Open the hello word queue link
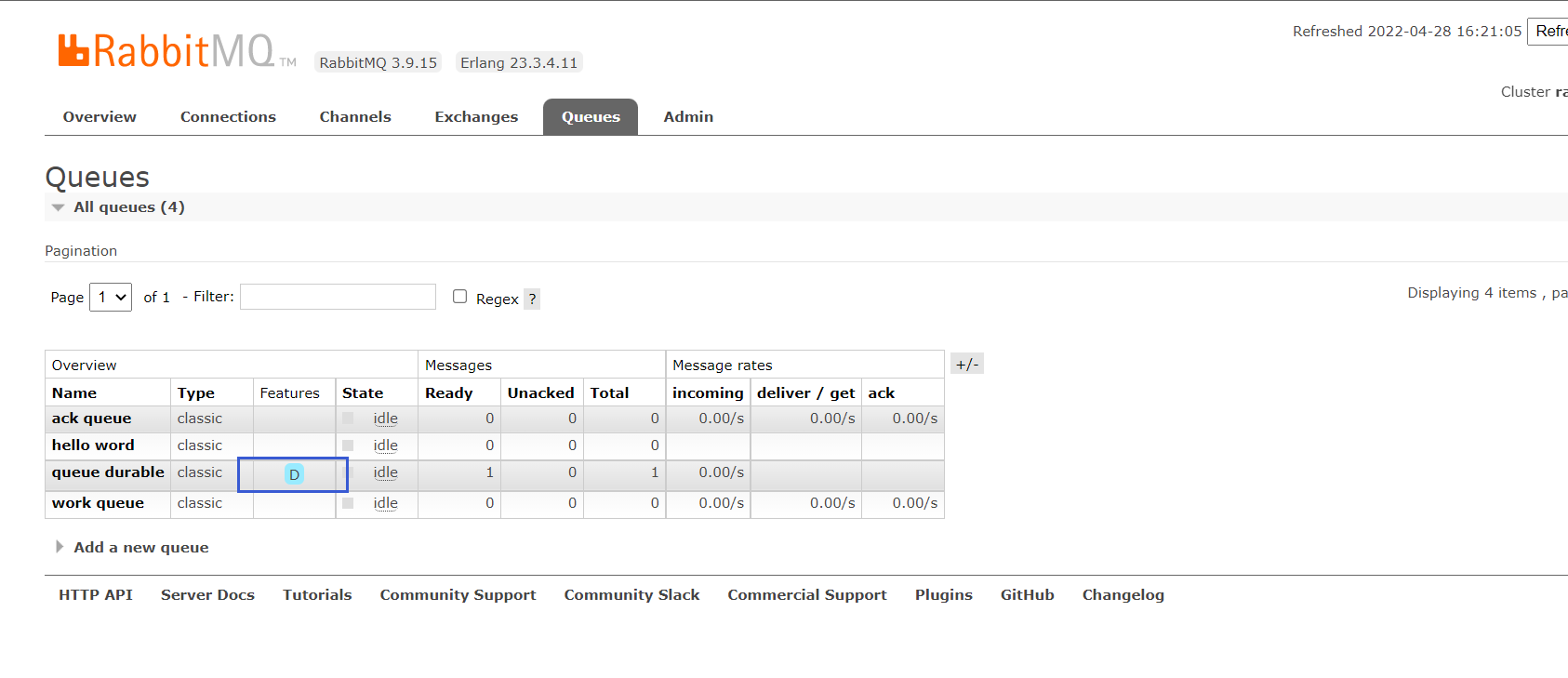Viewport: 1568px width, 678px height. coord(93,445)
